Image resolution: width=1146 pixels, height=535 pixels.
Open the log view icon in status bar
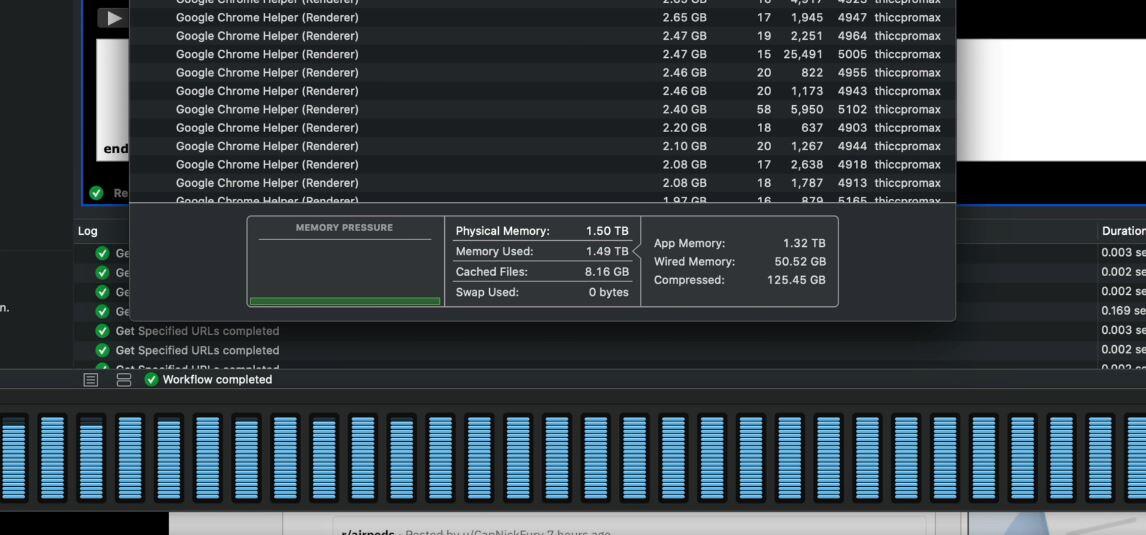point(91,380)
